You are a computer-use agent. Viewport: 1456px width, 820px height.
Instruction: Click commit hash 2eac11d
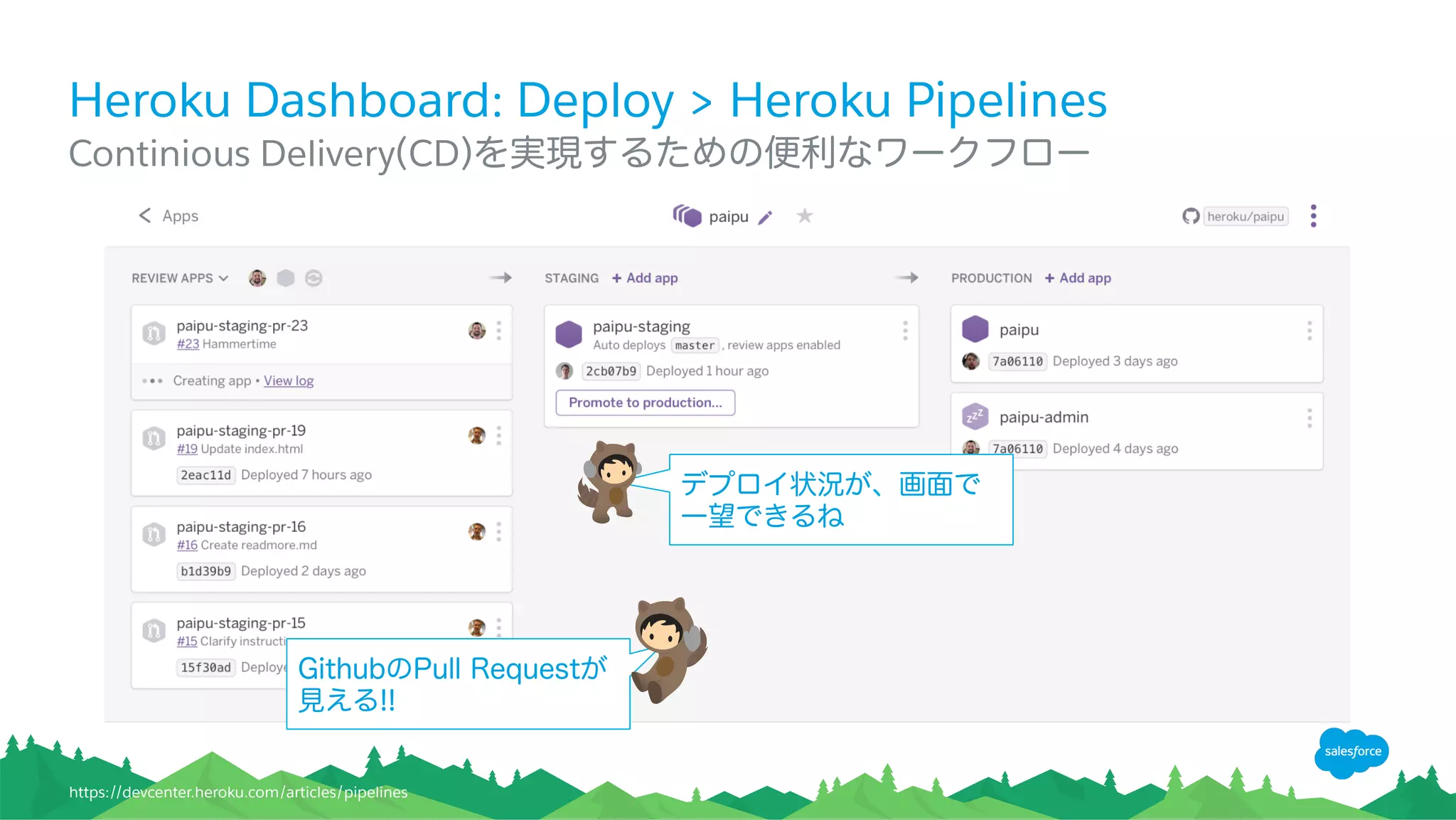click(x=205, y=475)
